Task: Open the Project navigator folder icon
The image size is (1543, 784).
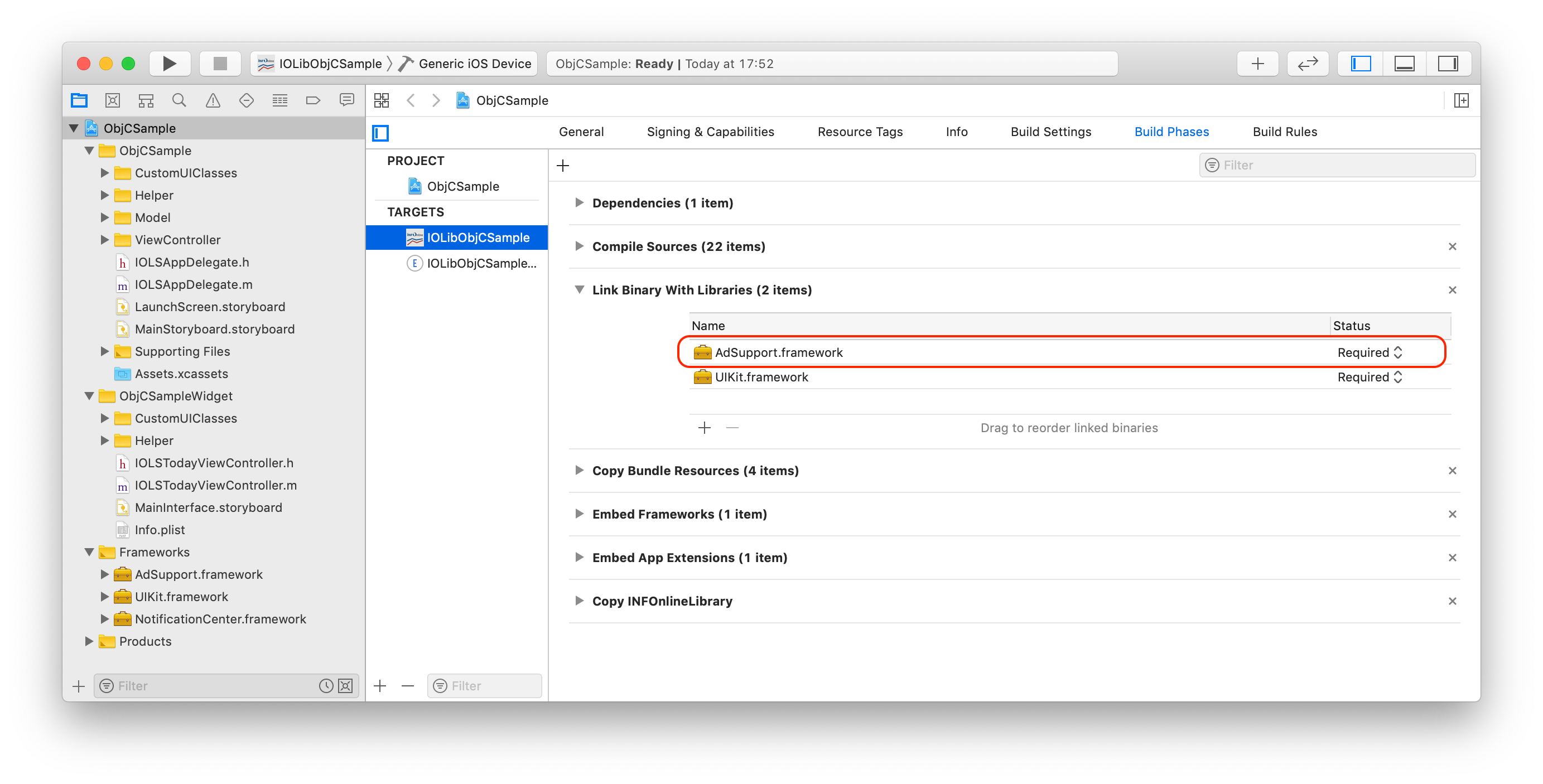Action: click(79, 100)
